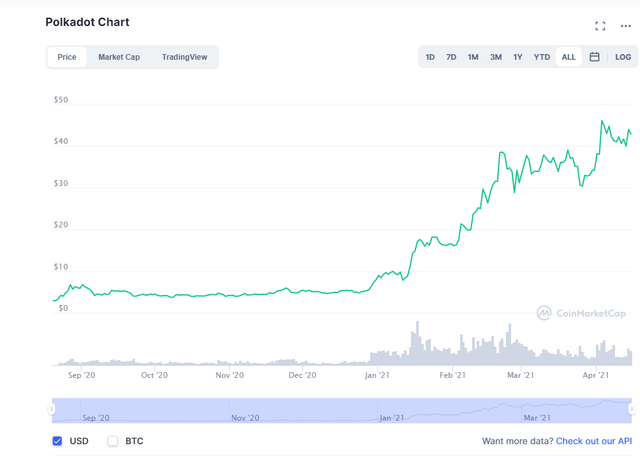
Task: Click the Oct '20 x-axis label
Action: [154, 375]
